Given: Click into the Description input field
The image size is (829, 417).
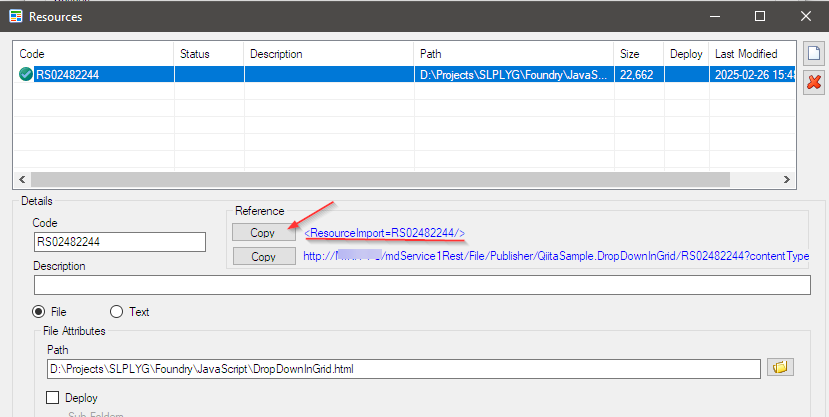Looking at the screenshot, I should tap(422, 285).
